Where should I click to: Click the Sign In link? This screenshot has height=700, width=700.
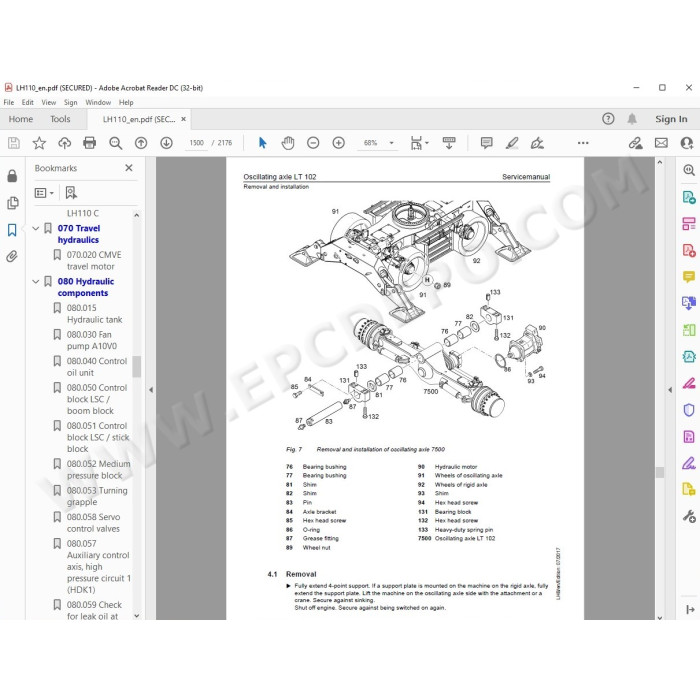[x=671, y=119]
